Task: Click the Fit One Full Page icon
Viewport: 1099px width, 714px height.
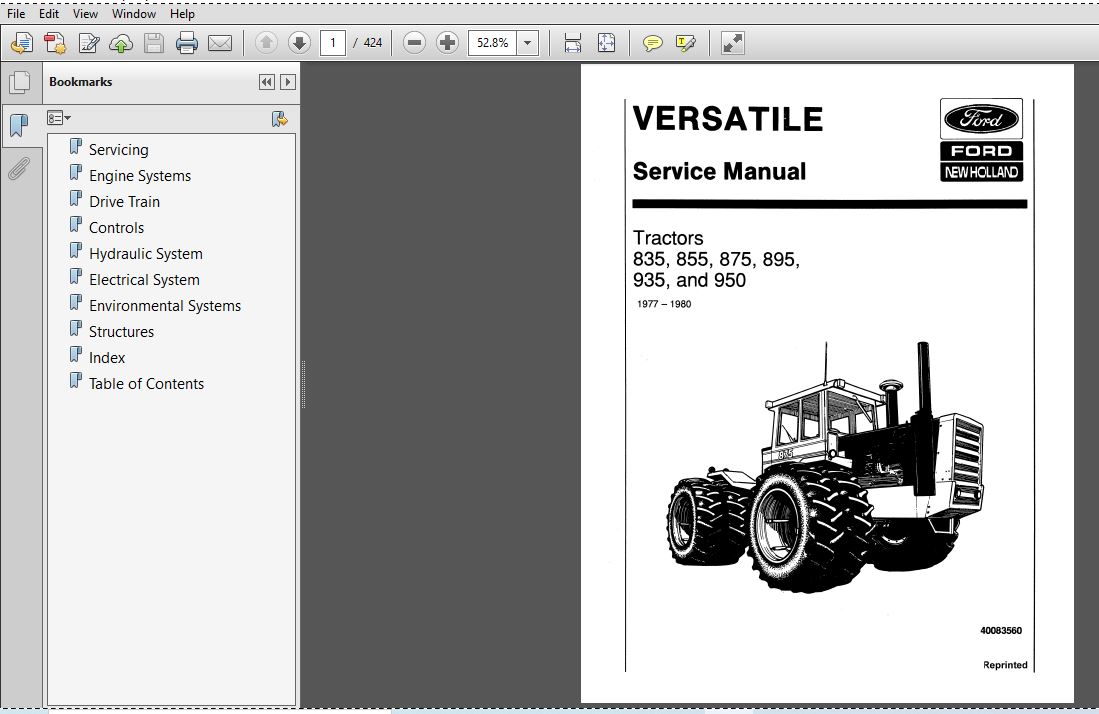Action: tap(606, 43)
